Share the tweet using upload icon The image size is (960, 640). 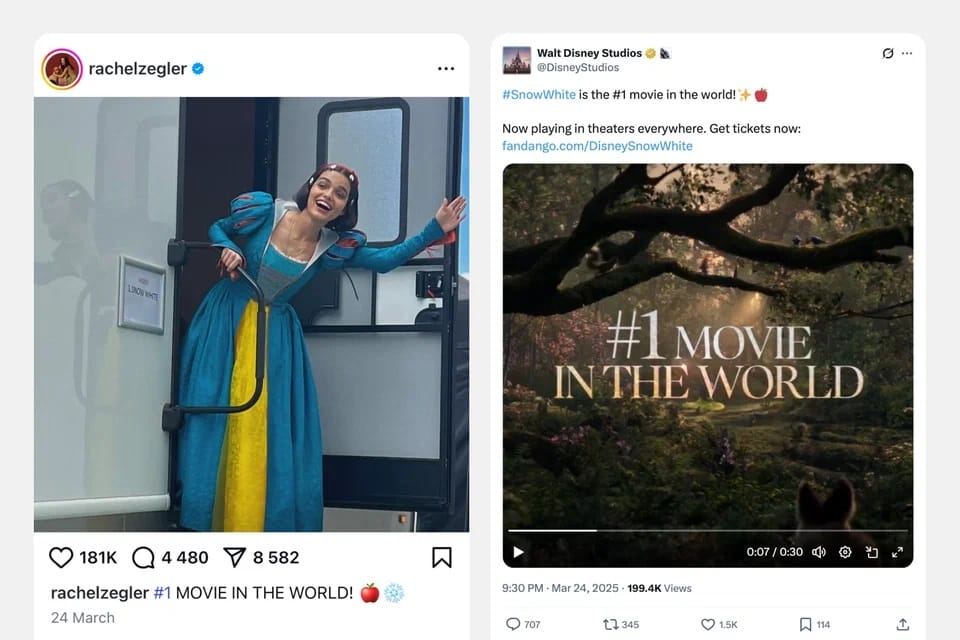coord(903,624)
